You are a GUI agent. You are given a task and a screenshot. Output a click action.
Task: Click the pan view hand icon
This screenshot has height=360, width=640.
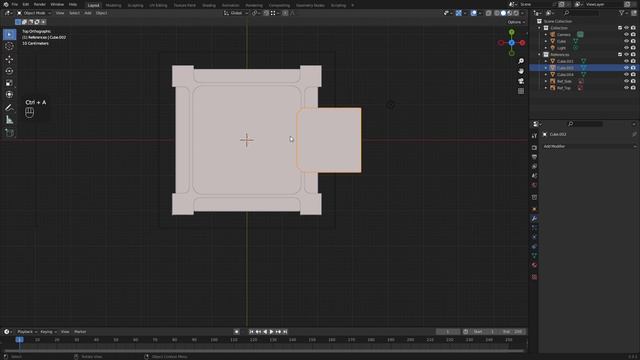521,71
